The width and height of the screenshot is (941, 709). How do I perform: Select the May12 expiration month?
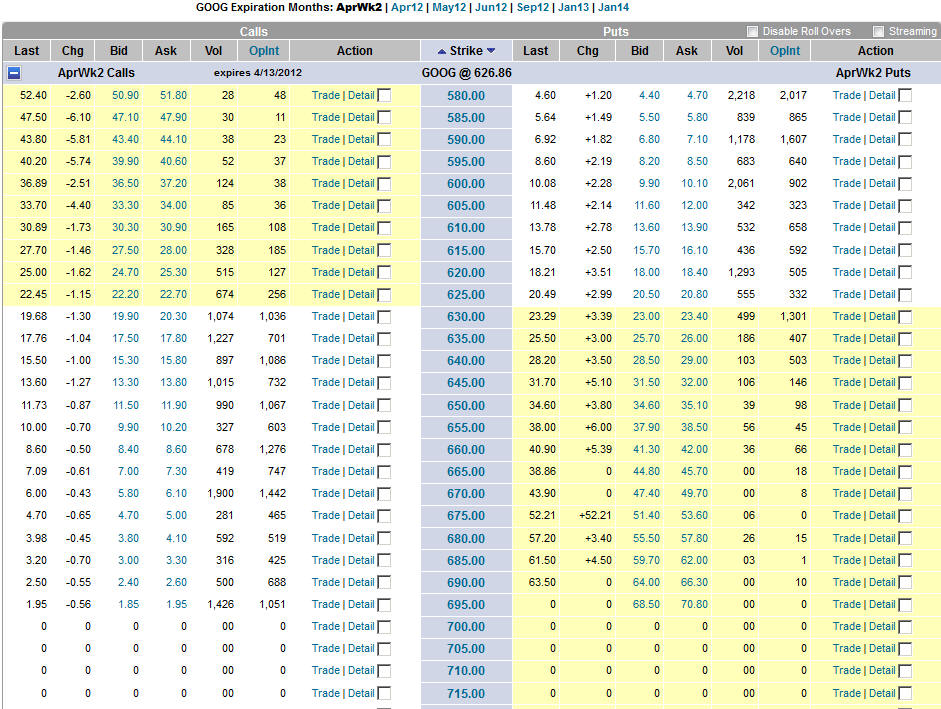click(448, 7)
